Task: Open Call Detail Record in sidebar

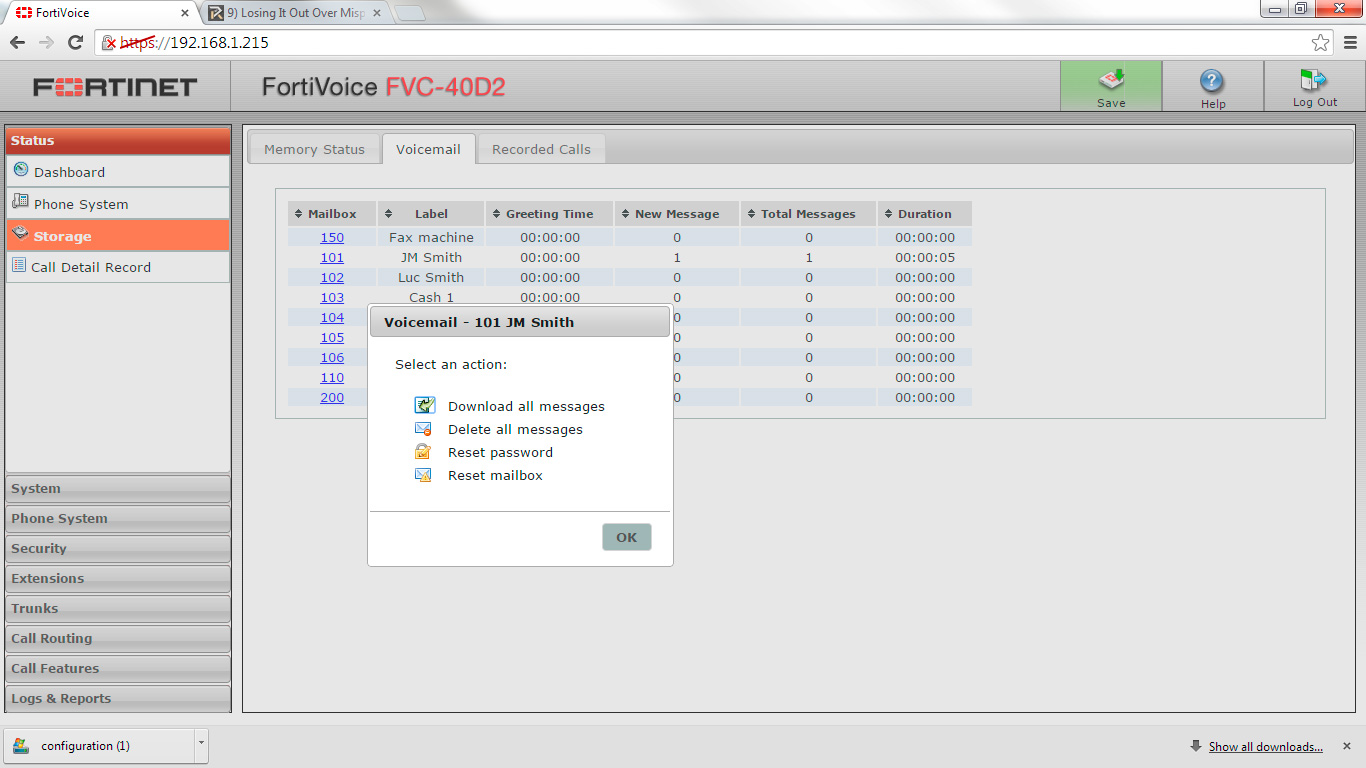Action: click(118, 267)
